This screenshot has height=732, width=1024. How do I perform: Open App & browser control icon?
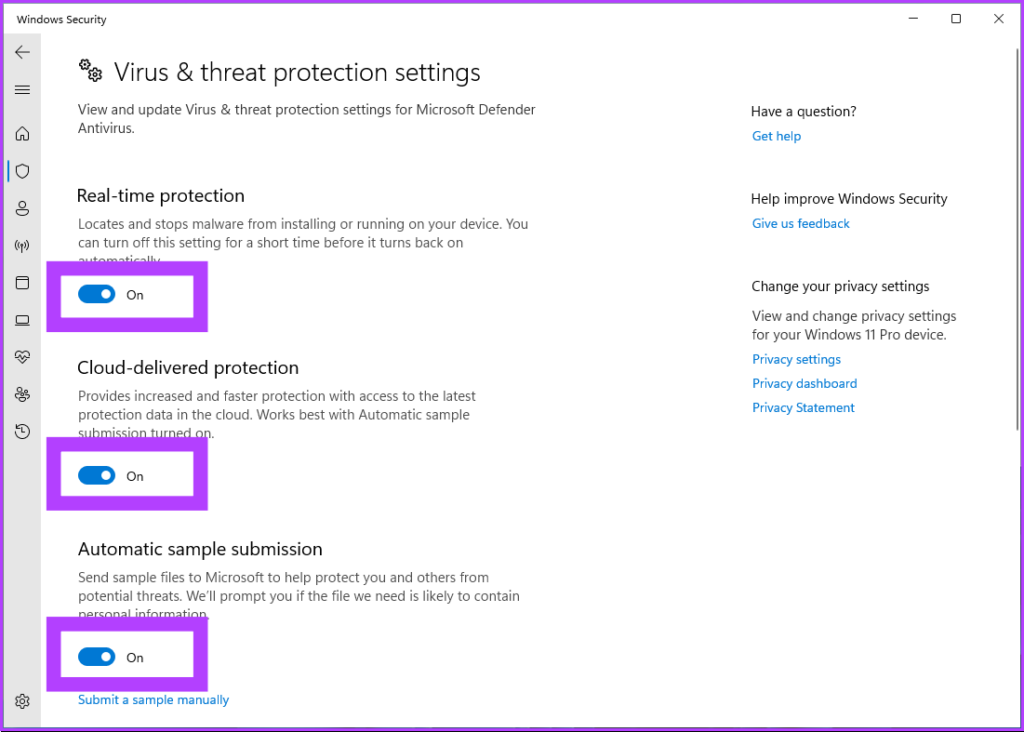pos(22,283)
